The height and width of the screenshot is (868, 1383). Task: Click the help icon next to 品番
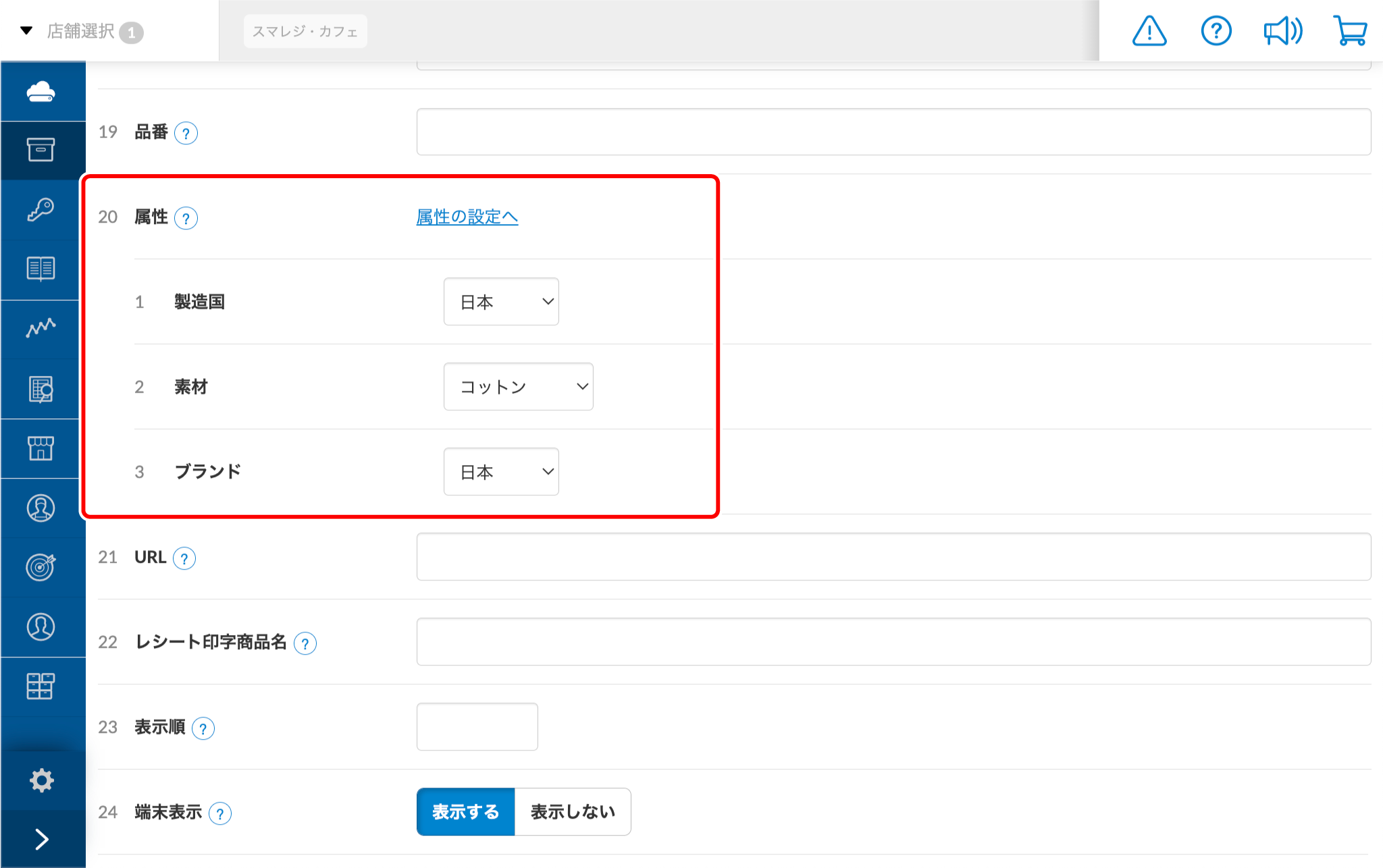pos(186,132)
